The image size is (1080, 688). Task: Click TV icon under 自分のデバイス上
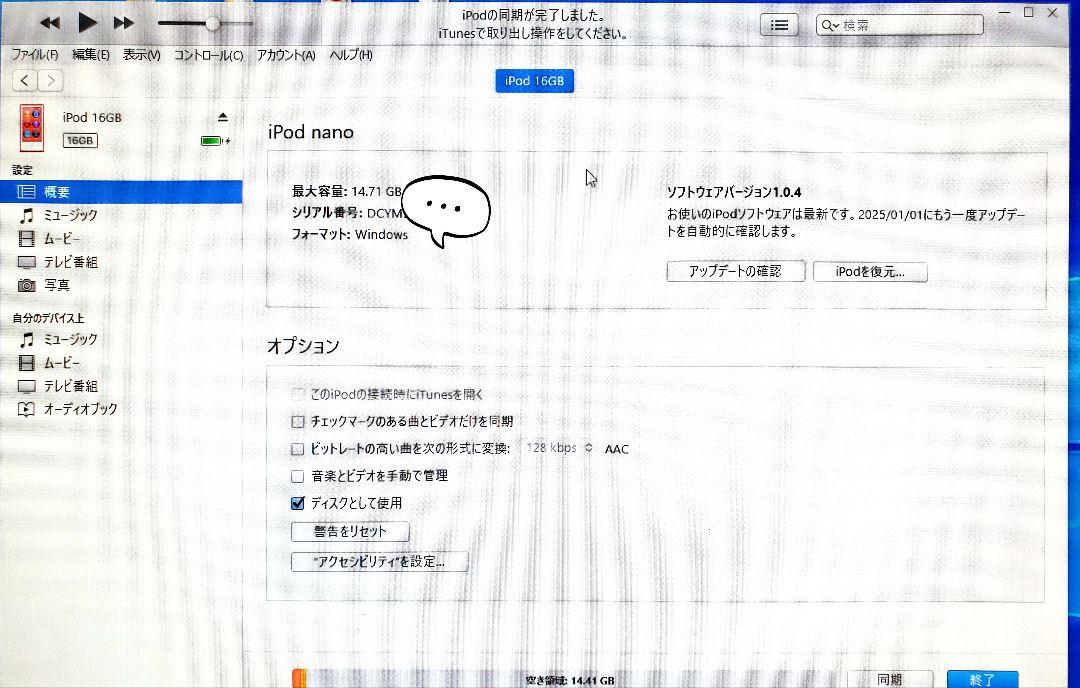(x=26, y=386)
